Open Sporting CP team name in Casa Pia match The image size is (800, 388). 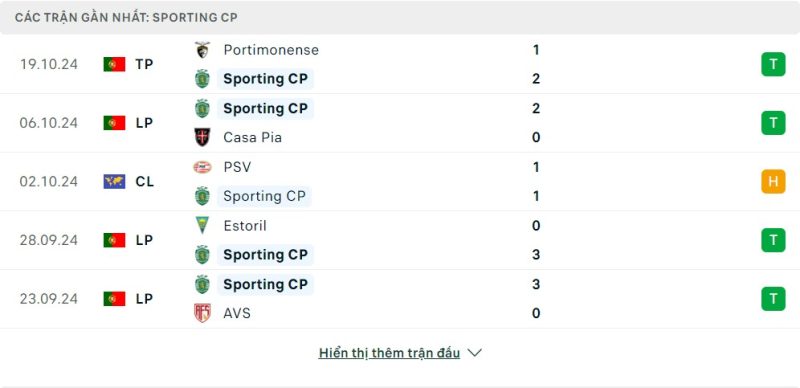pyautogui.click(x=265, y=109)
